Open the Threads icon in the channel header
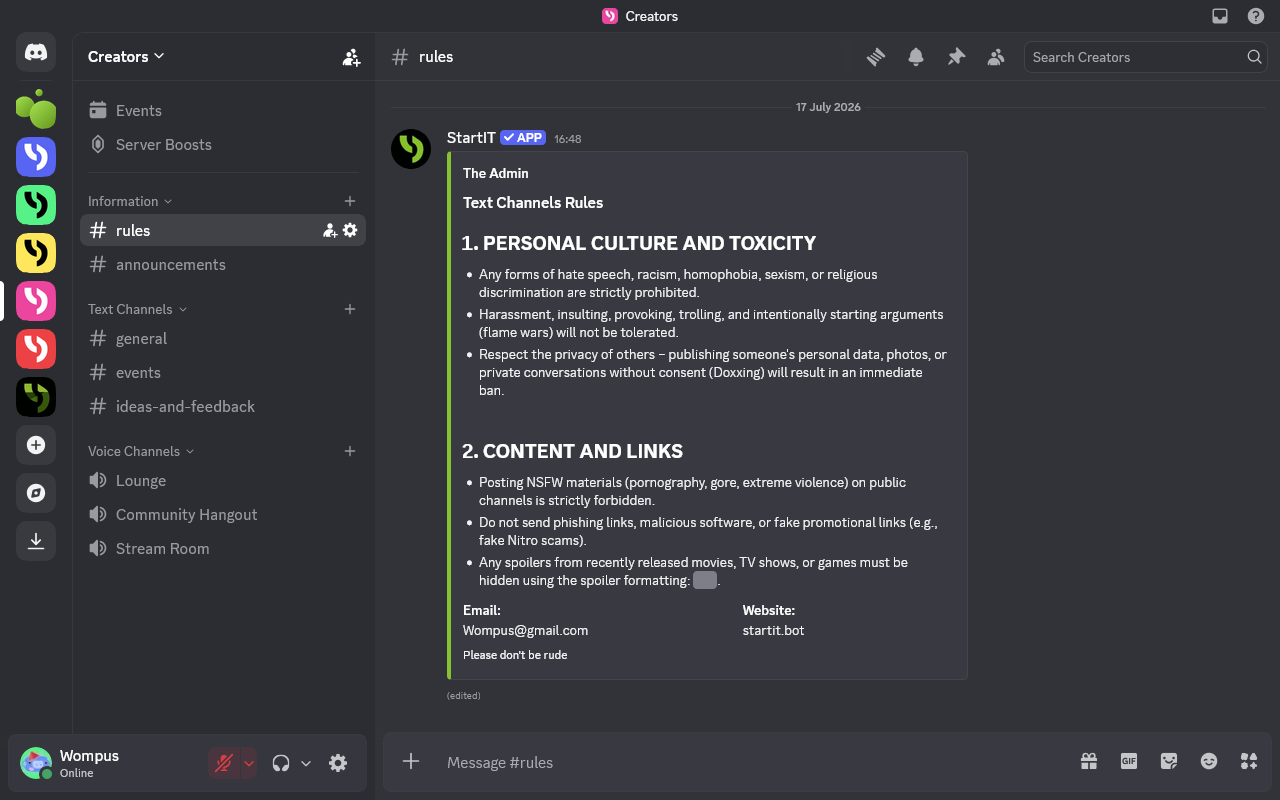Viewport: 1280px width, 800px height. [876, 57]
